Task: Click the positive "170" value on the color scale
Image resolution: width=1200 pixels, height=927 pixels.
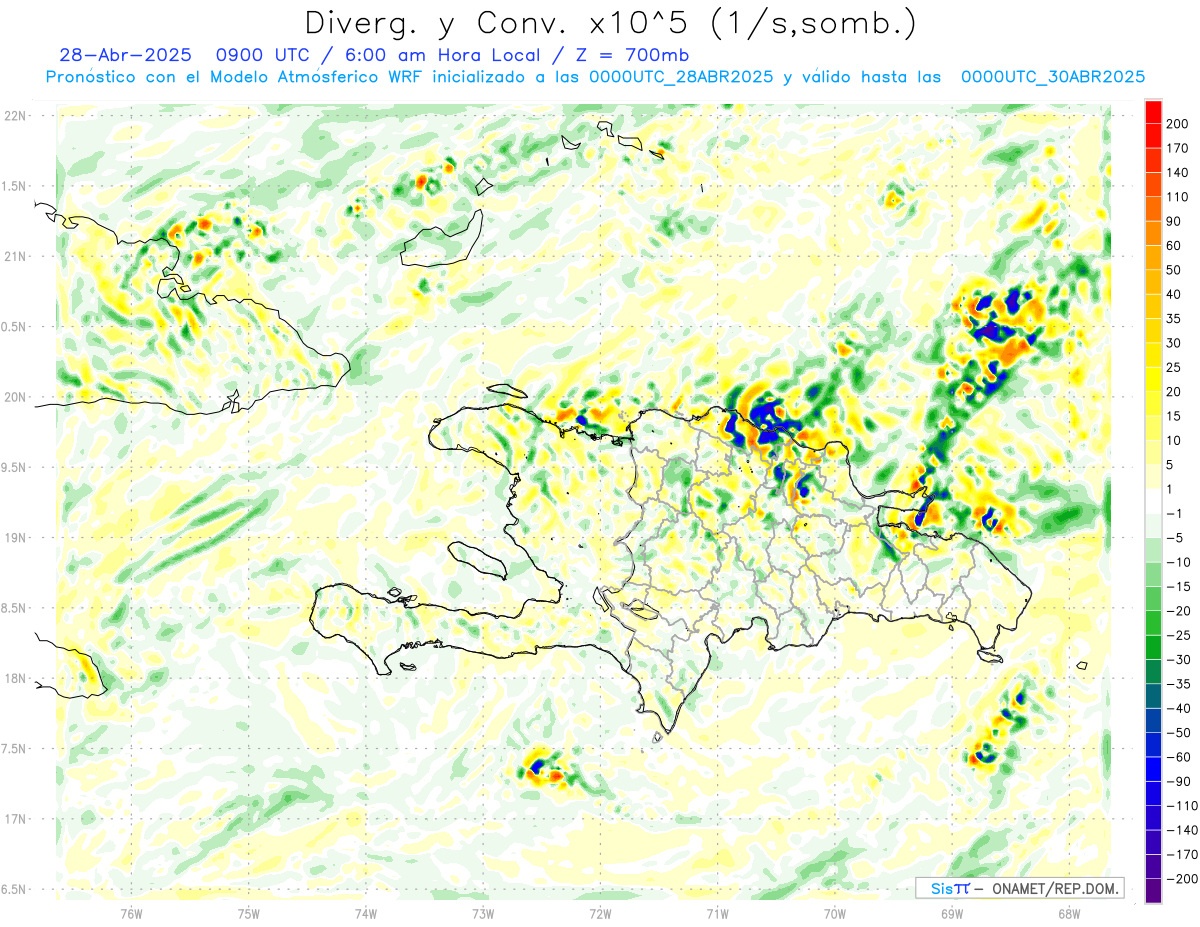Action: 1178,148
